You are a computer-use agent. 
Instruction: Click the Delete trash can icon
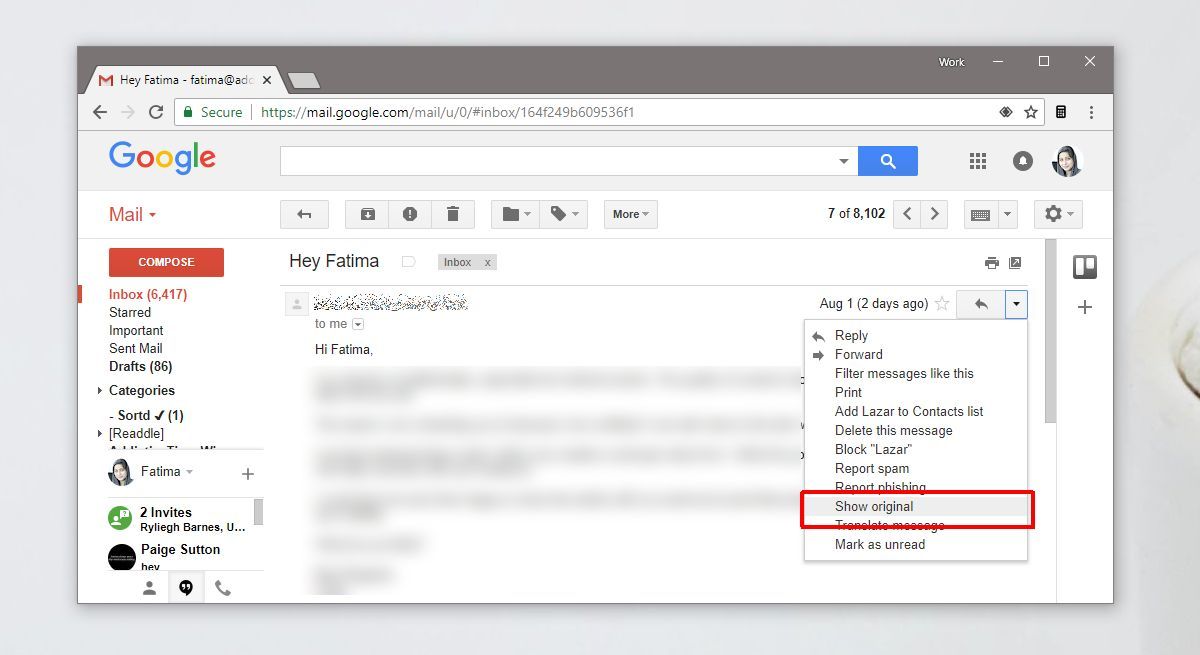(453, 214)
